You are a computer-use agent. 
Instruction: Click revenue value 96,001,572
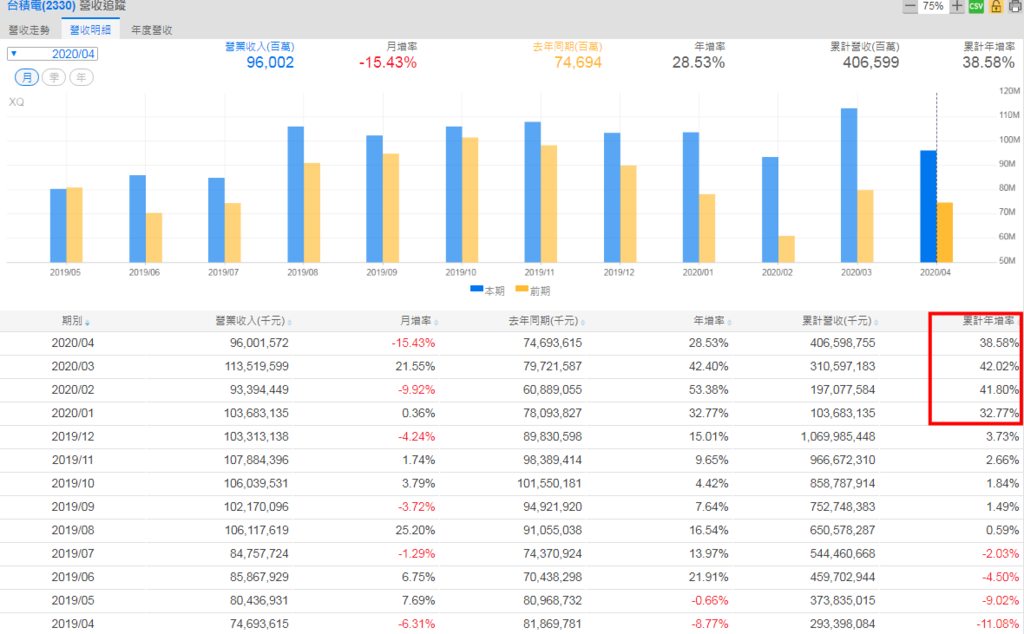[x=259, y=343]
